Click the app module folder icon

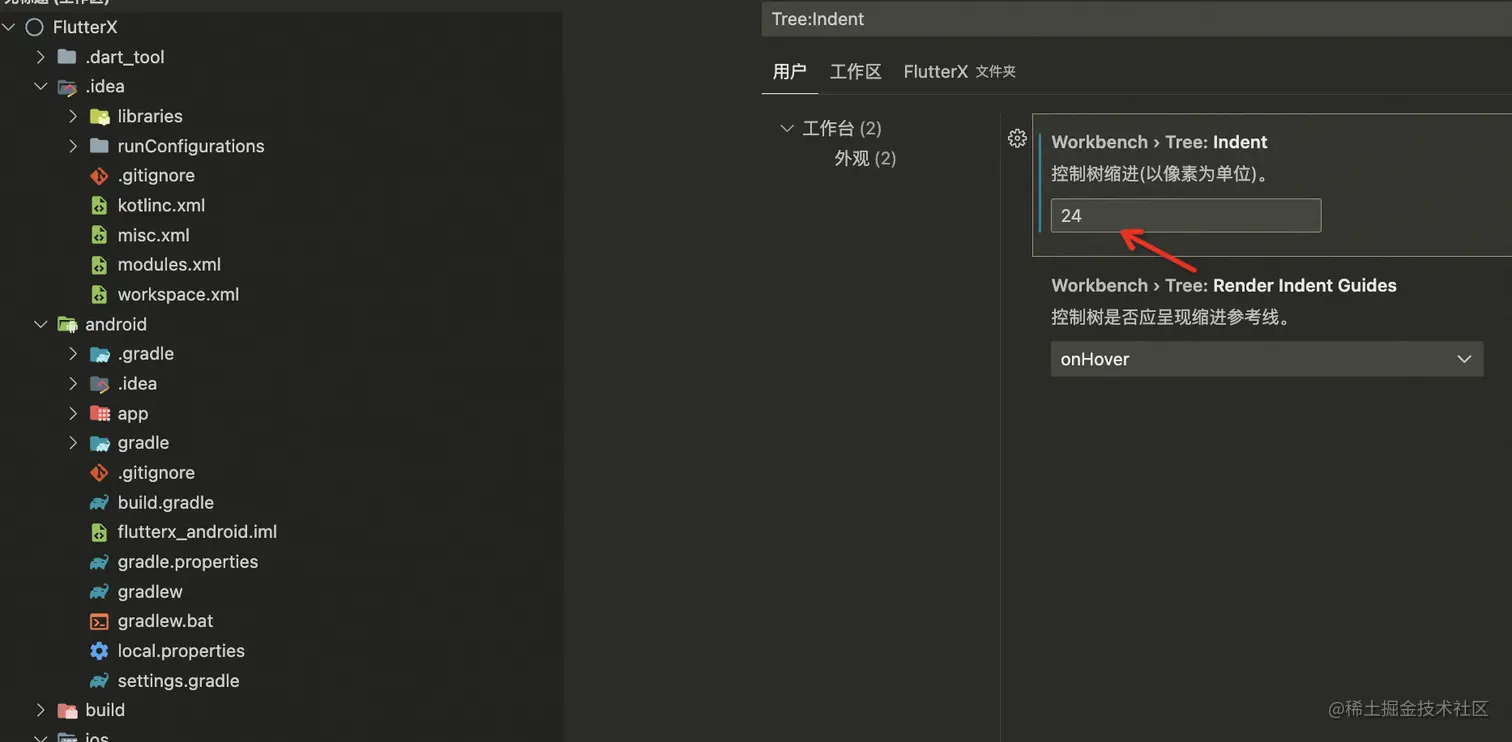[x=99, y=414]
